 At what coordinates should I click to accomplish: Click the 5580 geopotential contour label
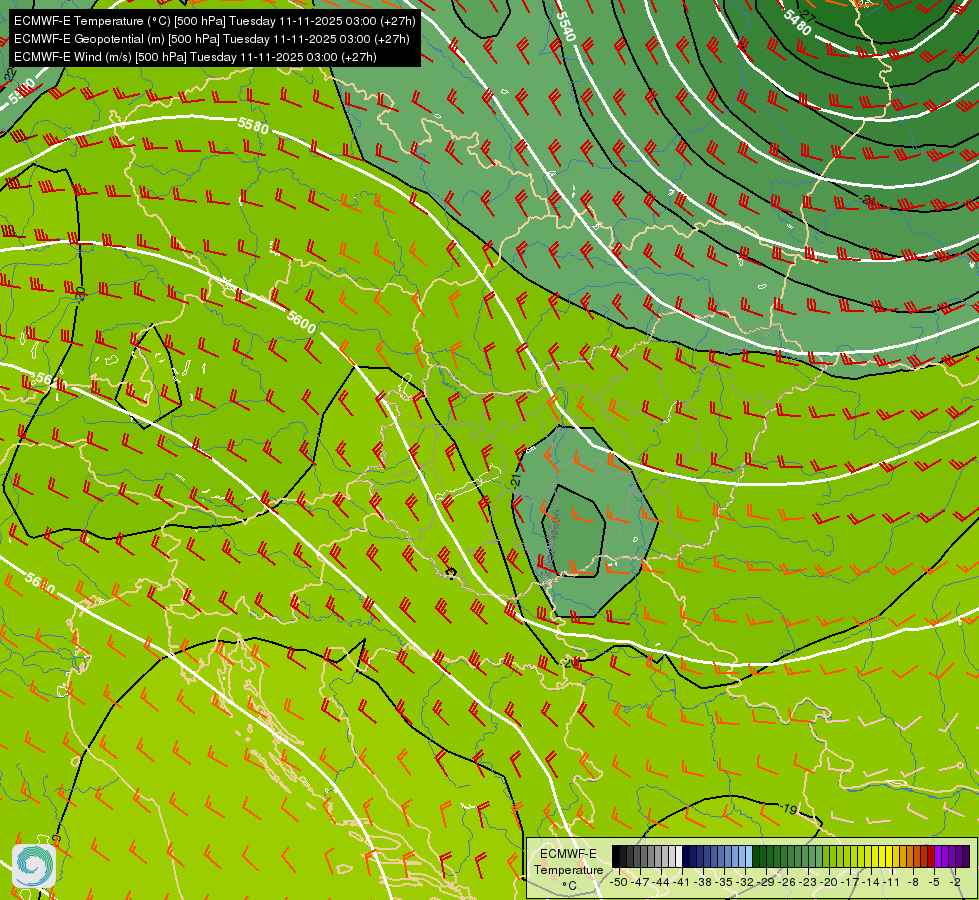tap(253, 126)
